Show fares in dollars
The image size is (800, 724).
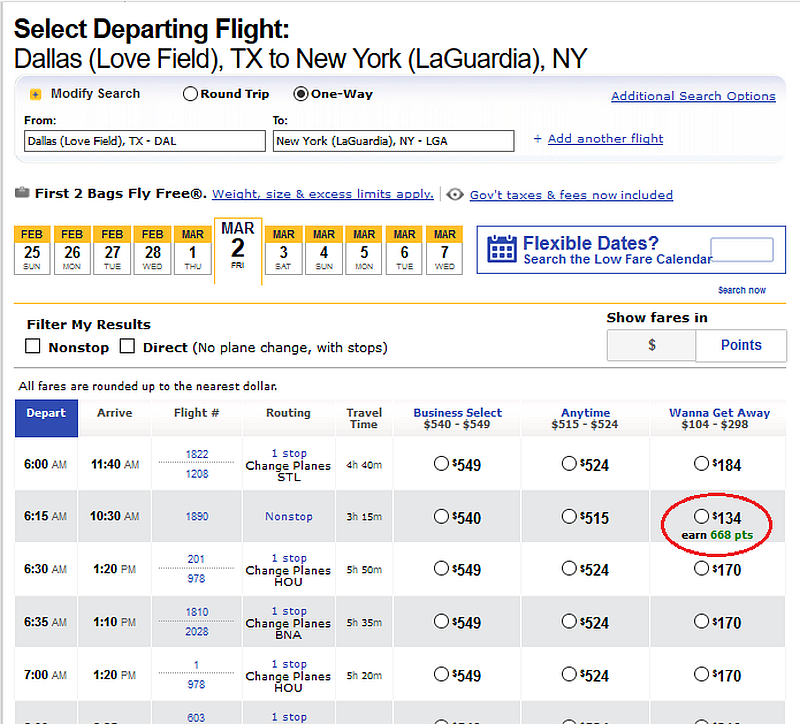coord(652,345)
